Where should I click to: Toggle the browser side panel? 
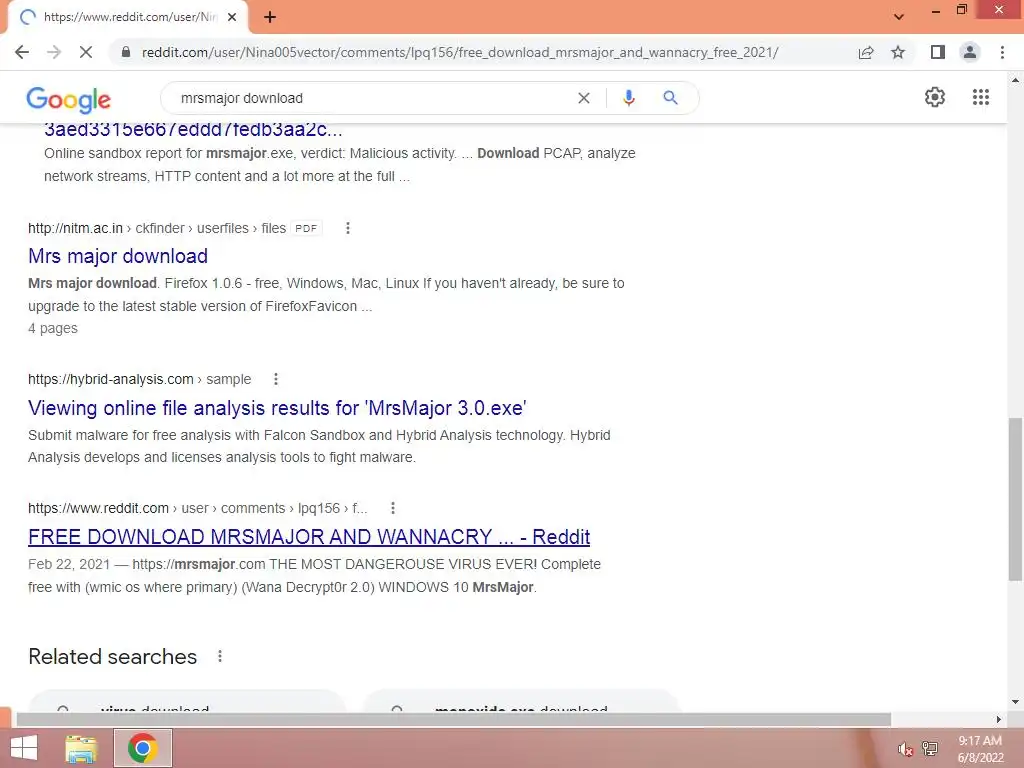click(938, 52)
